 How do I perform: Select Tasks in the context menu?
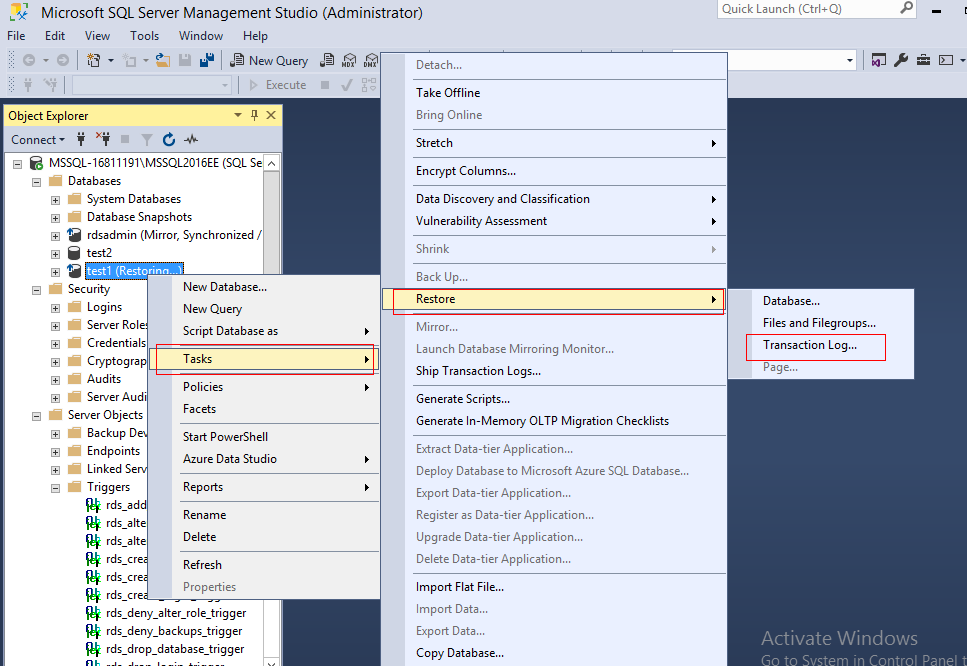[264, 359]
